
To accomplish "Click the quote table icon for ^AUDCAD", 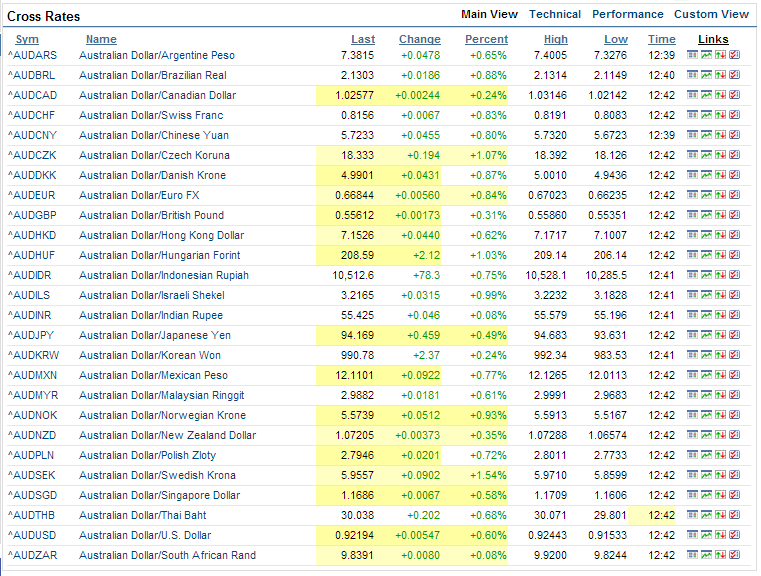I will click(x=692, y=95).
